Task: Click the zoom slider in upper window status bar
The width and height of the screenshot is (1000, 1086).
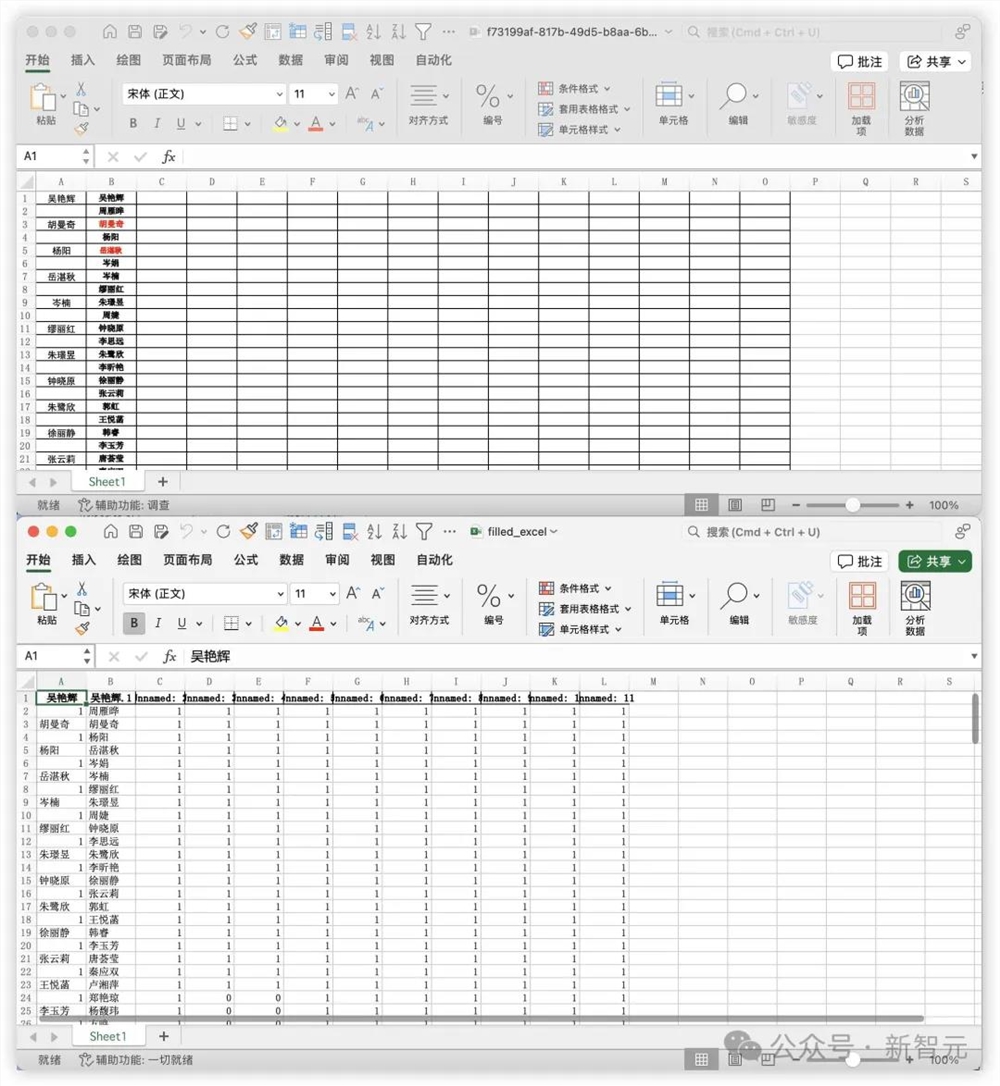Action: coord(852,505)
